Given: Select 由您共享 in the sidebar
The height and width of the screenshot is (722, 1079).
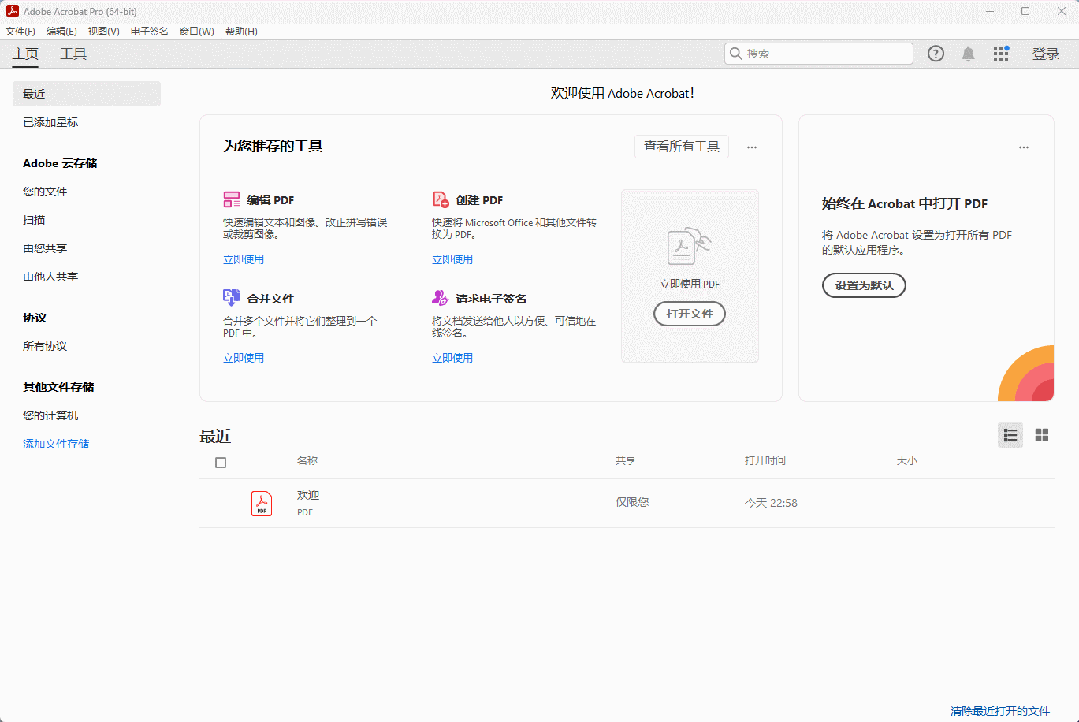Looking at the screenshot, I should coord(45,248).
